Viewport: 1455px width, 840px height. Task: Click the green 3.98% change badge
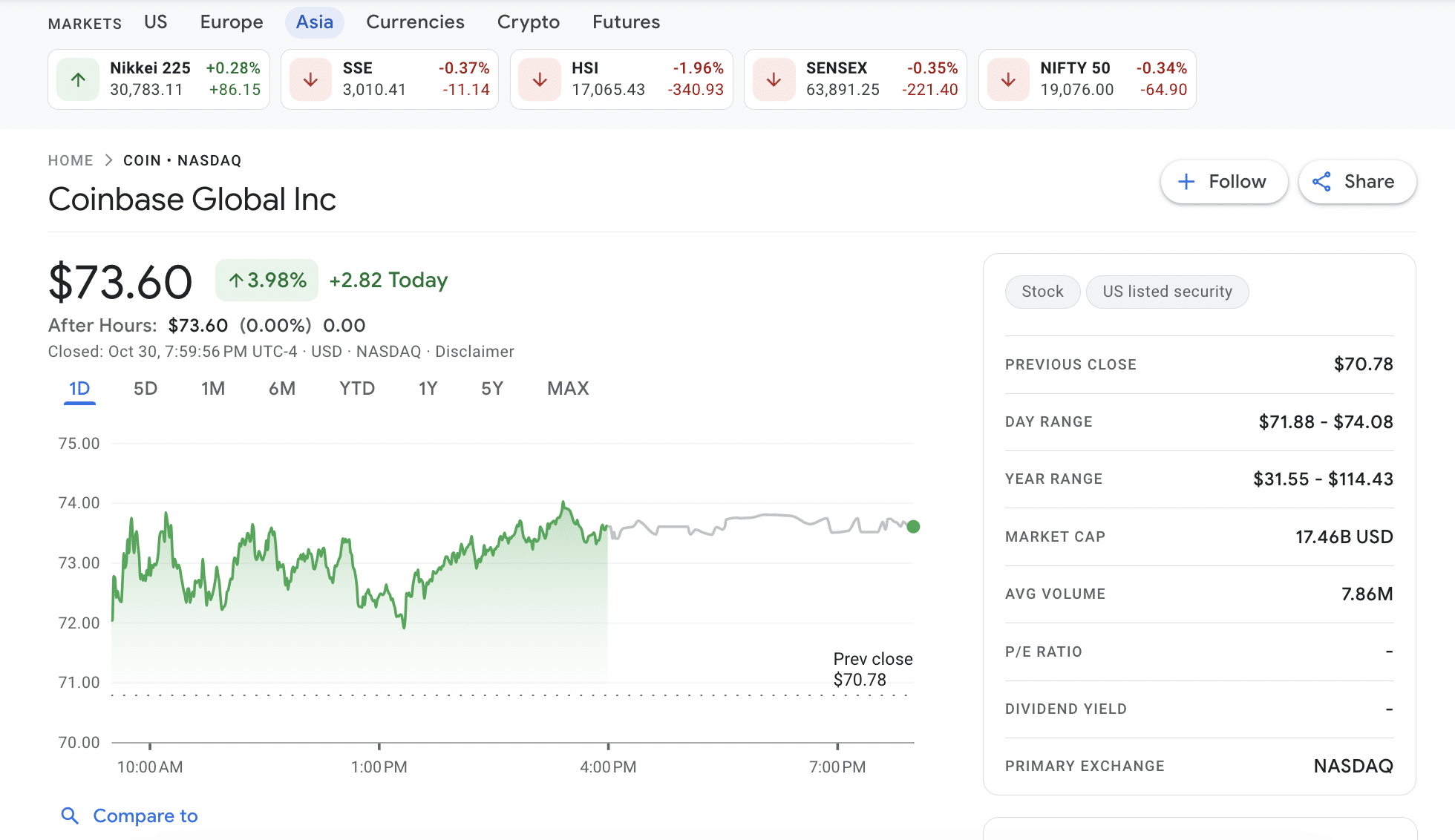(x=267, y=280)
